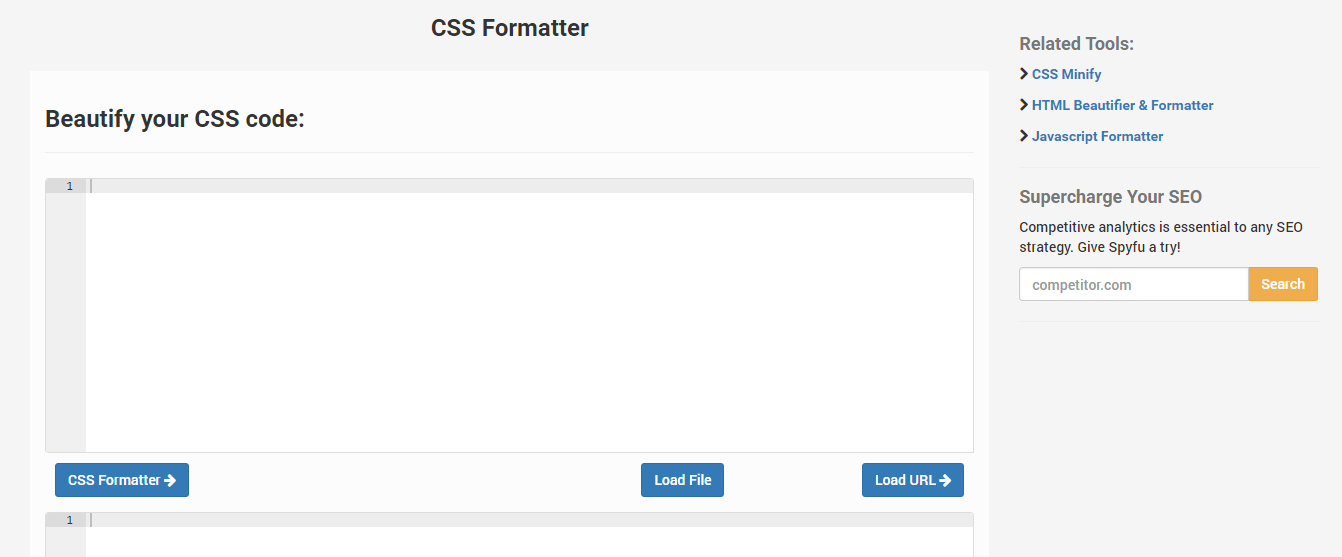Open the HTML Beautifier & Formatter link
The height and width of the screenshot is (557, 1342).
(x=1122, y=105)
